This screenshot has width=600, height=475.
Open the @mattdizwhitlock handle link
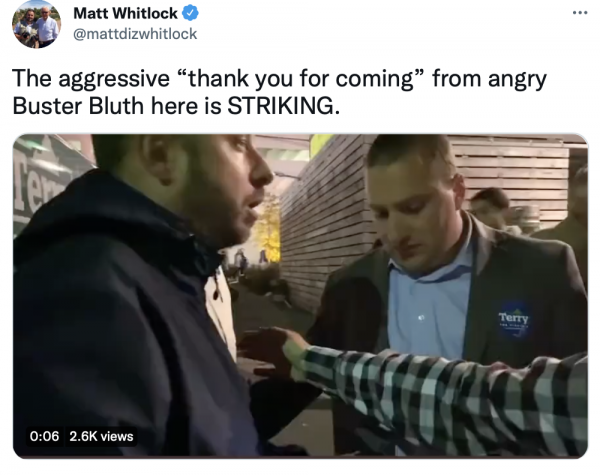click(x=135, y=34)
